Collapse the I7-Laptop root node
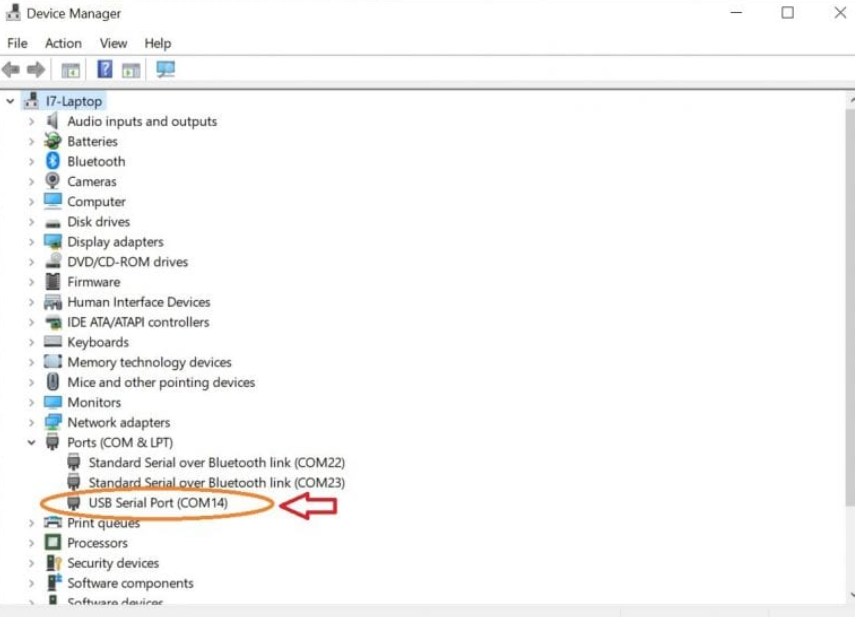 [10, 101]
